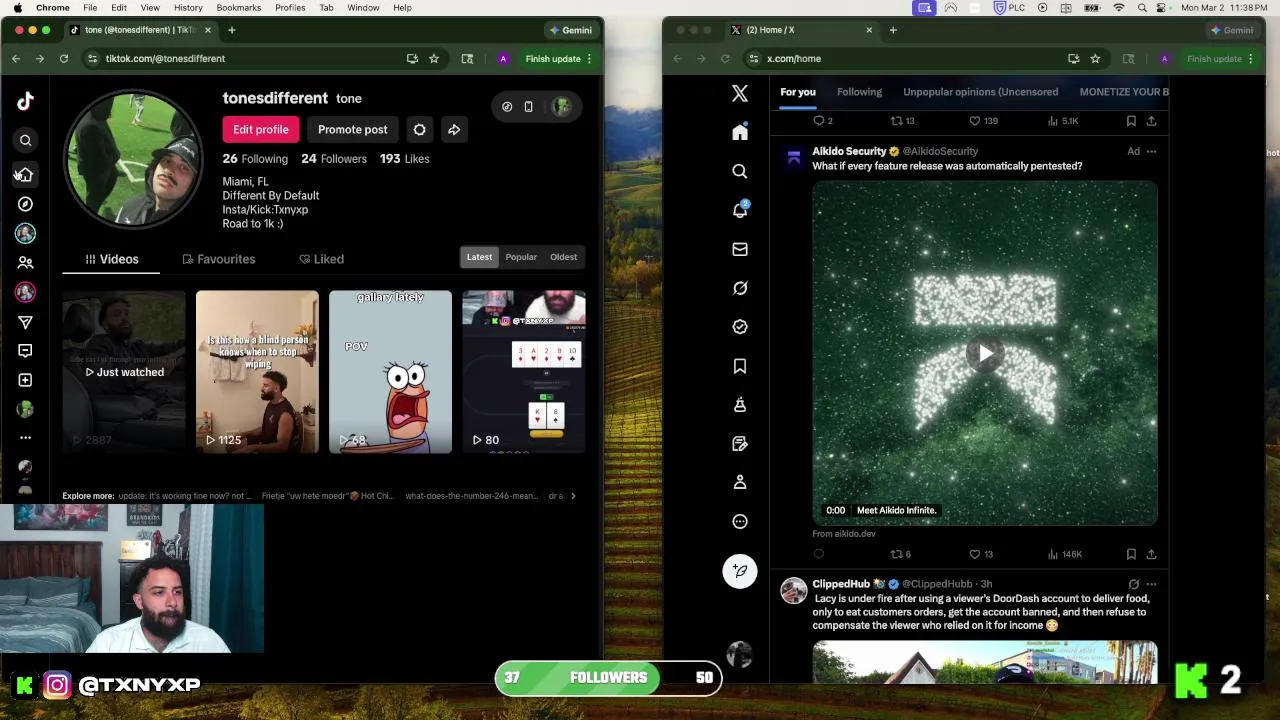The height and width of the screenshot is (720, 1280).
Task: Click Edit profile button on TikTok
Action: tap(261, 129)
